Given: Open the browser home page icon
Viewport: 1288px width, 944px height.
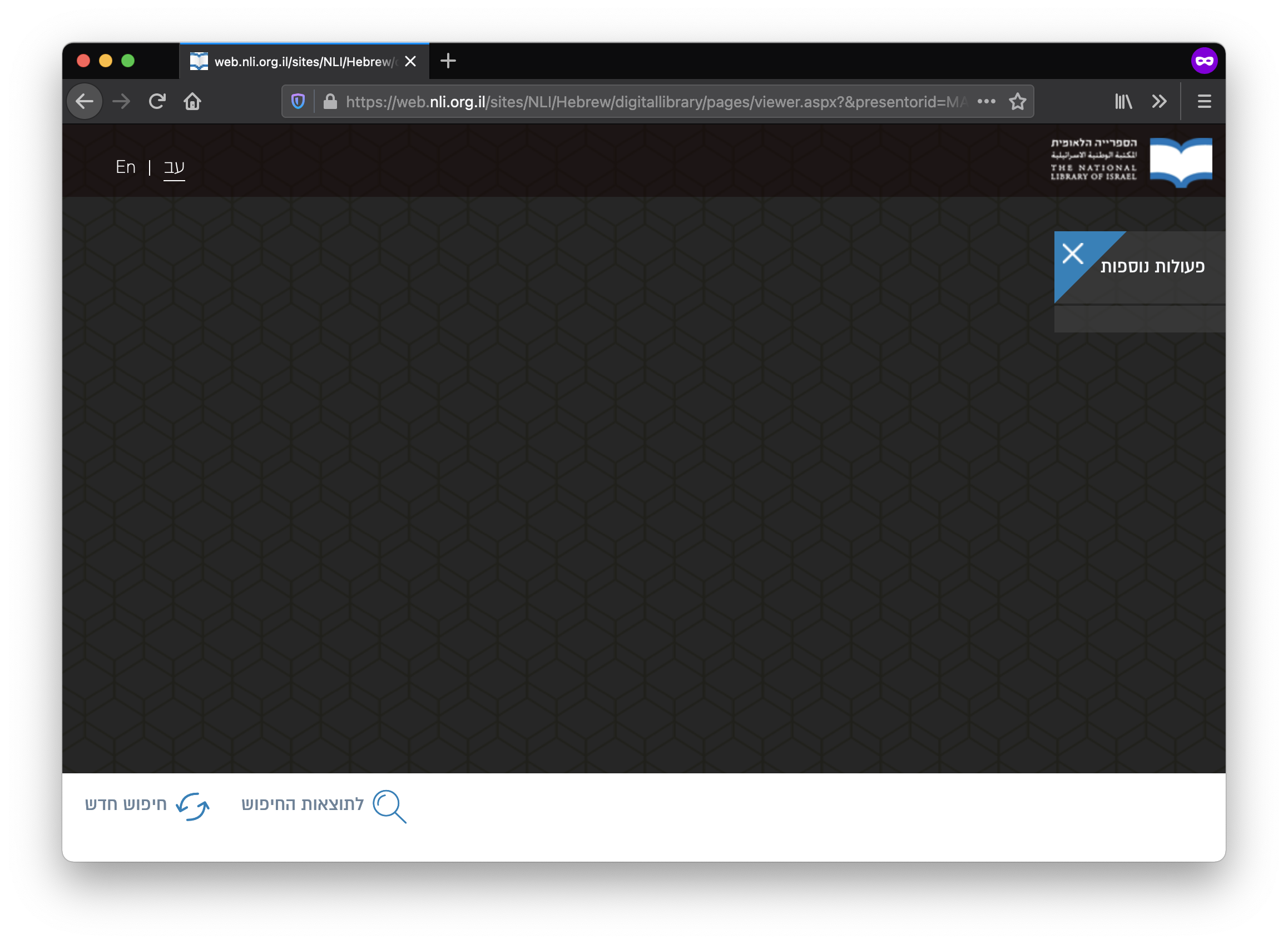Looking at the screenshot, I should click(192, 101).
